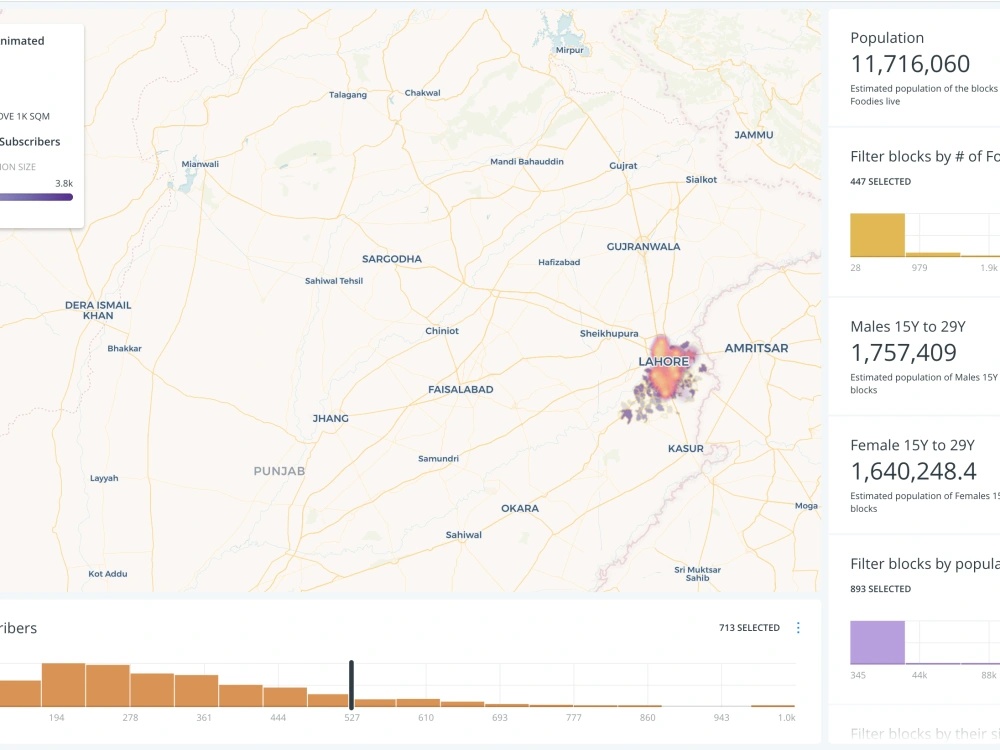Click the histogram bar above 444
This screenshot has width=1000, height=750.
coord(285,696)
